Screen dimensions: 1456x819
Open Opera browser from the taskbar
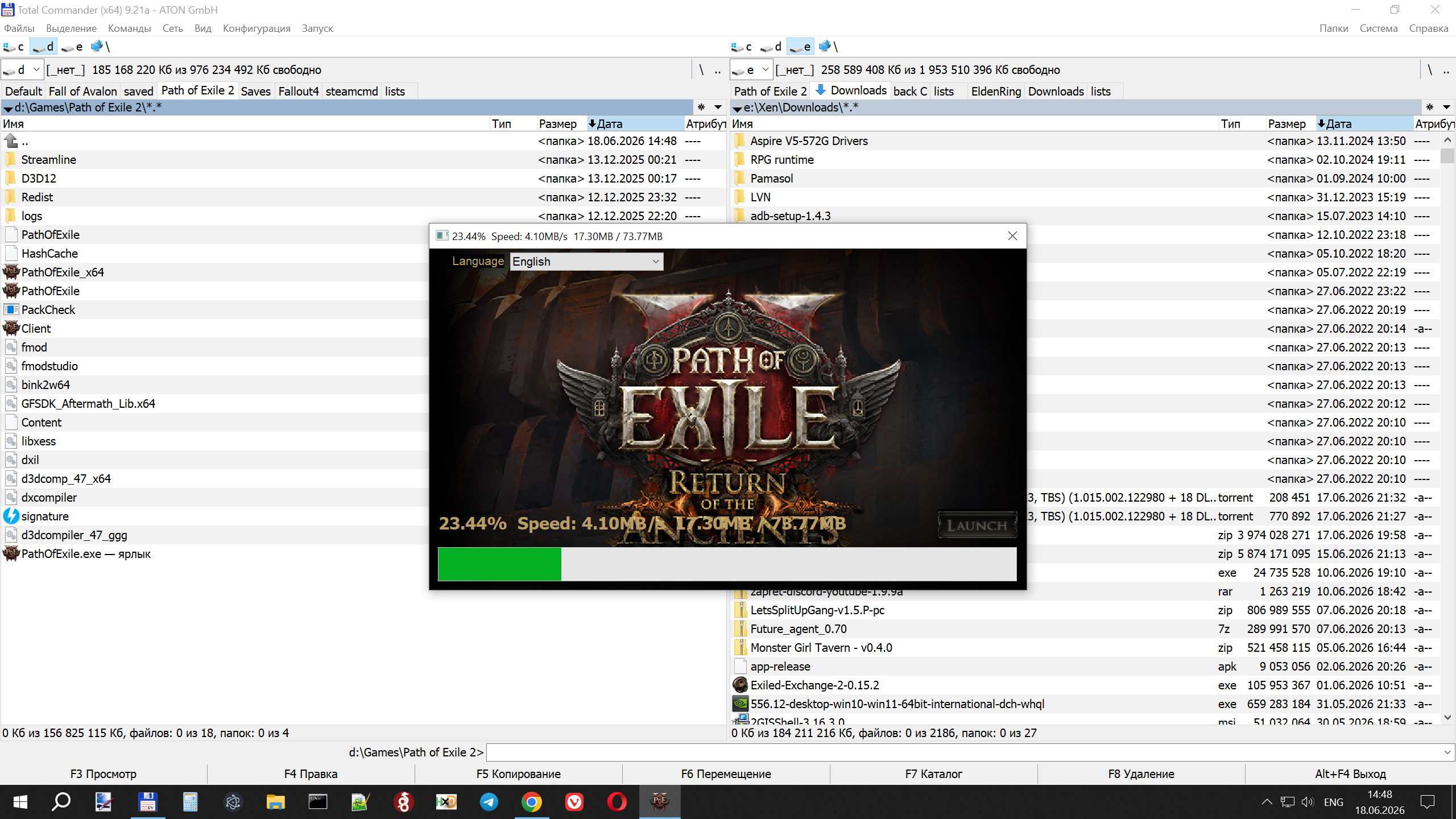[x=617, y=802]
